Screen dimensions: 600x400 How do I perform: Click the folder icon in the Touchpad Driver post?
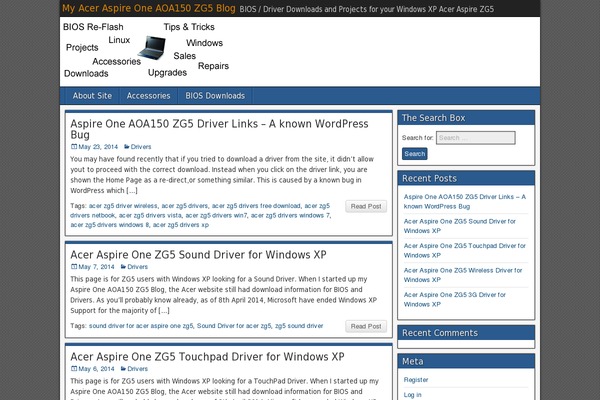point(123,369)
